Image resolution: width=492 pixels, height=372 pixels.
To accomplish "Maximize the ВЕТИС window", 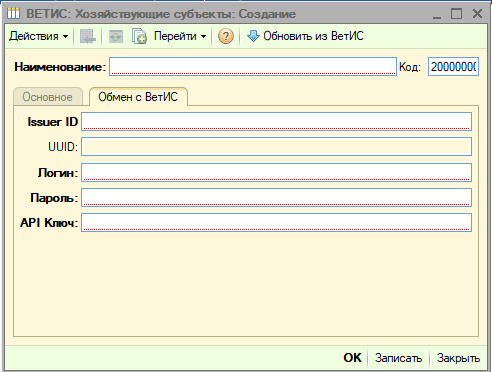I will (456, 14).
